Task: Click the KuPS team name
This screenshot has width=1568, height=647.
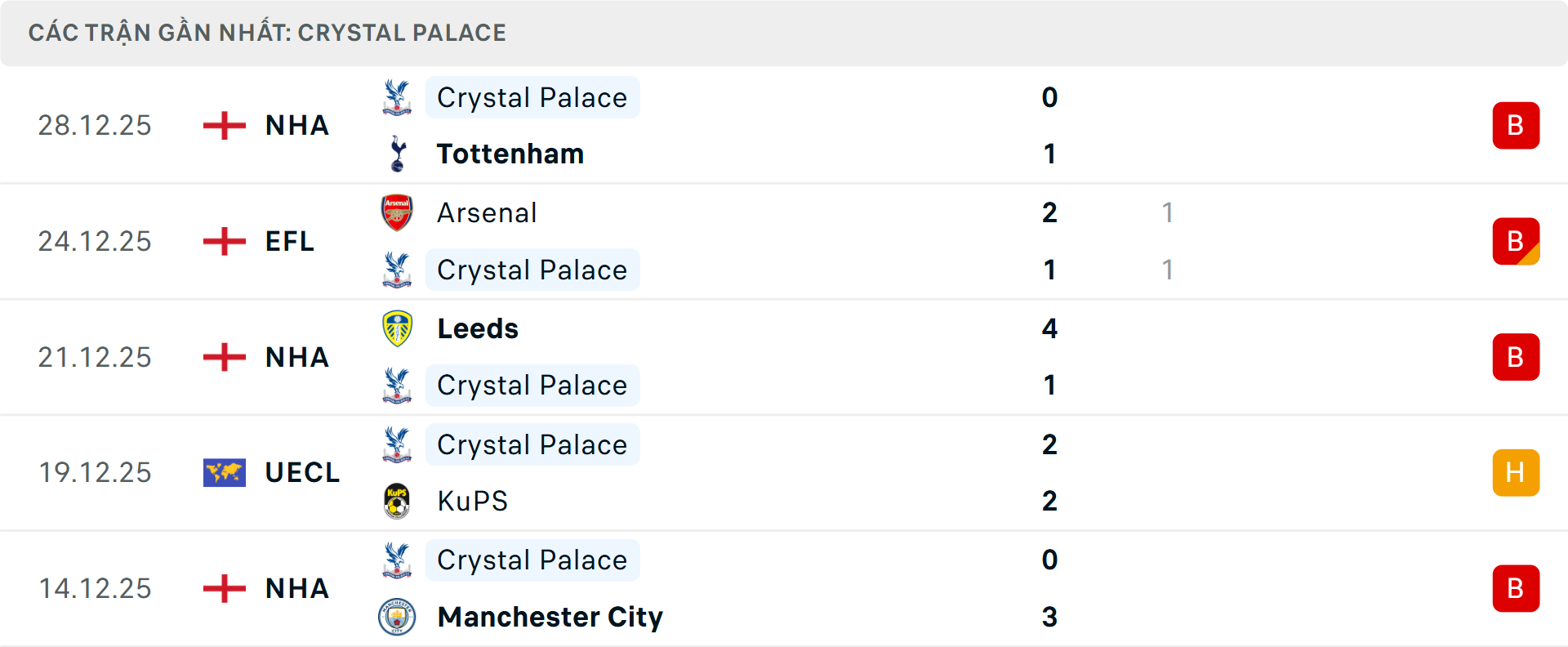Action: coord(472,501)
